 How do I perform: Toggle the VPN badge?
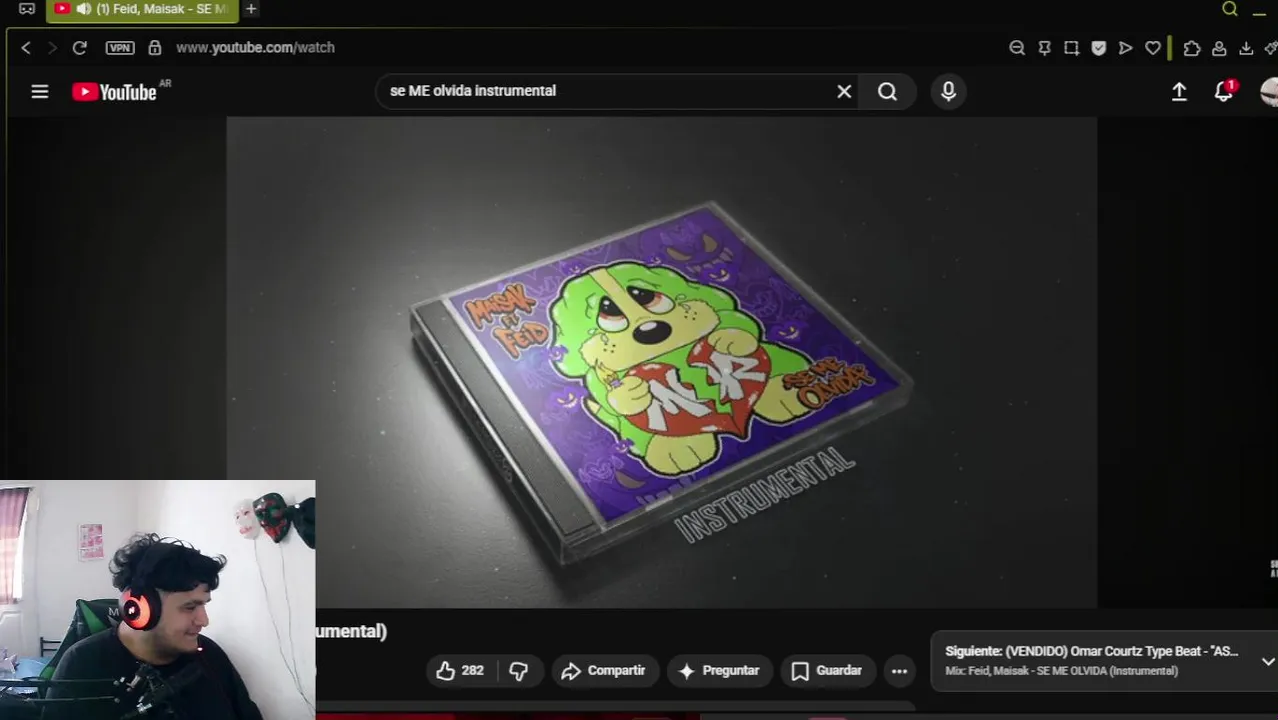(x=120, y=47)
